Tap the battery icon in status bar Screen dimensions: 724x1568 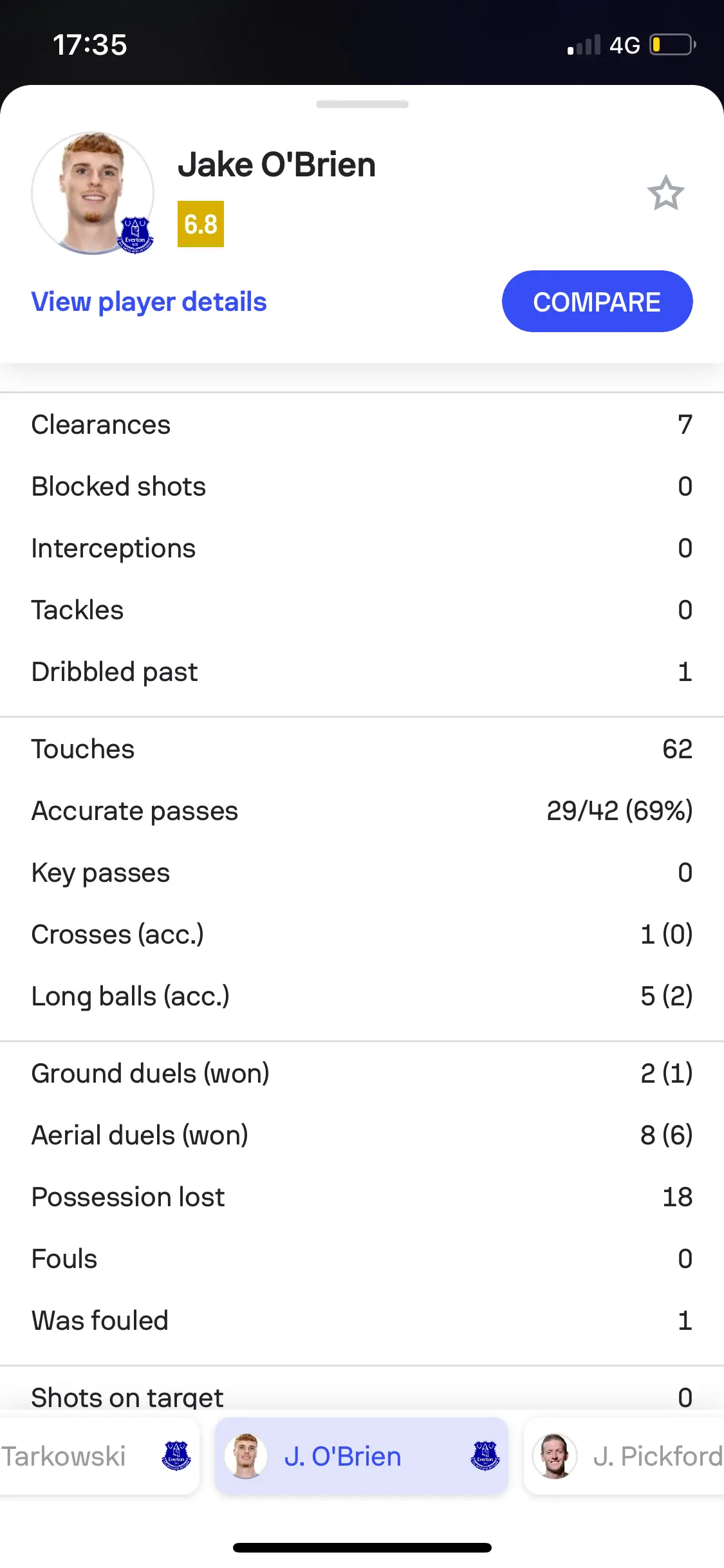[x=673, y=45]
